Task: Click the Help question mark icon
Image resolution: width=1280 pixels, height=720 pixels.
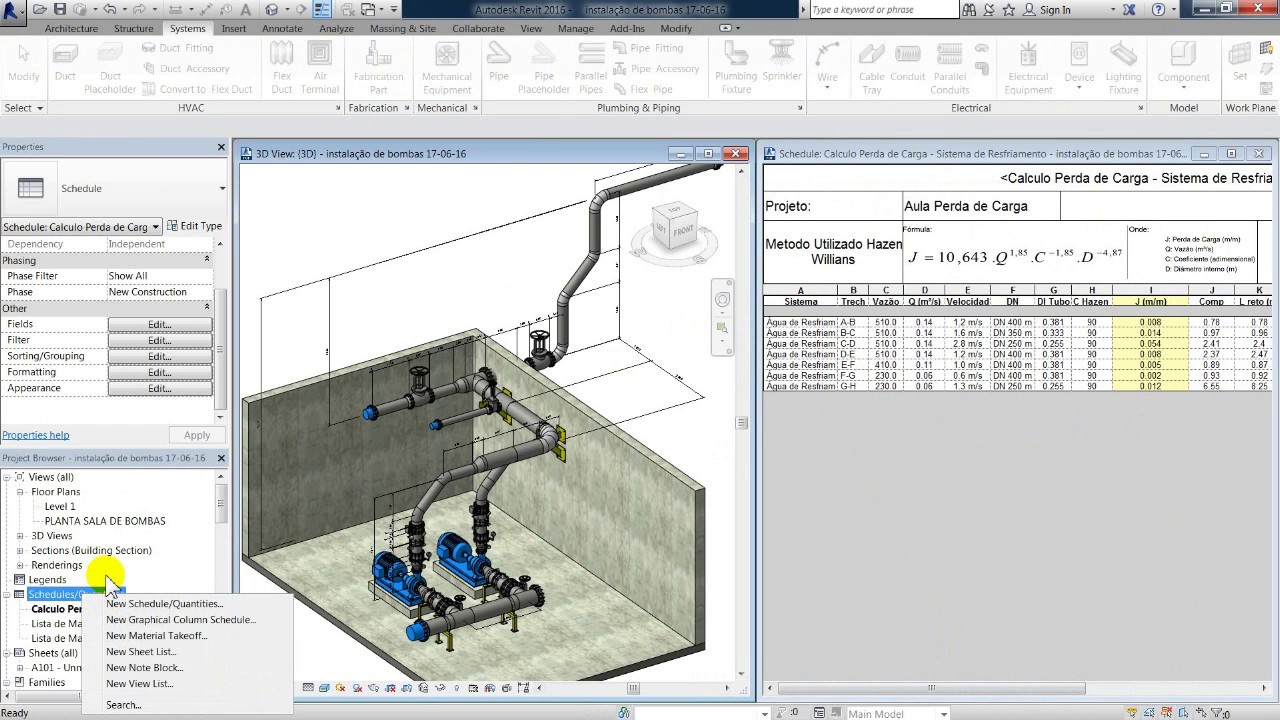Action: (x=1158, y=9)
